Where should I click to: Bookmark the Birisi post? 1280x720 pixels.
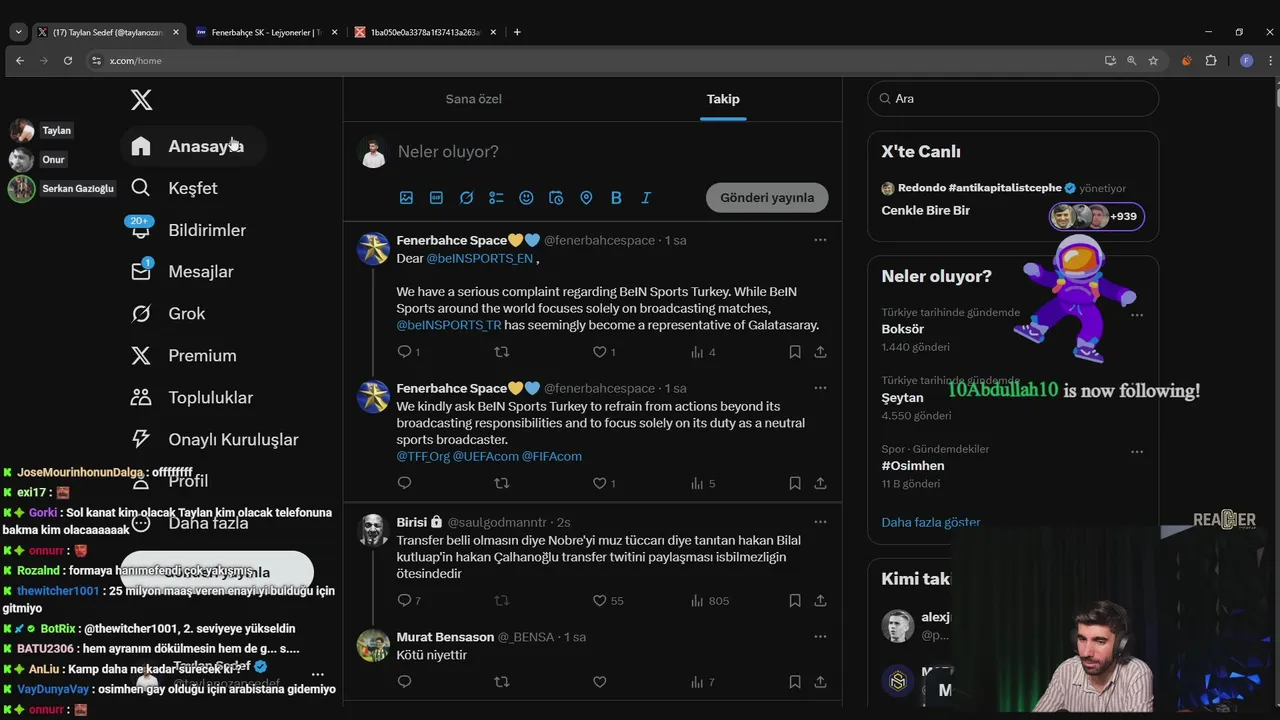(x=795, y=601)
